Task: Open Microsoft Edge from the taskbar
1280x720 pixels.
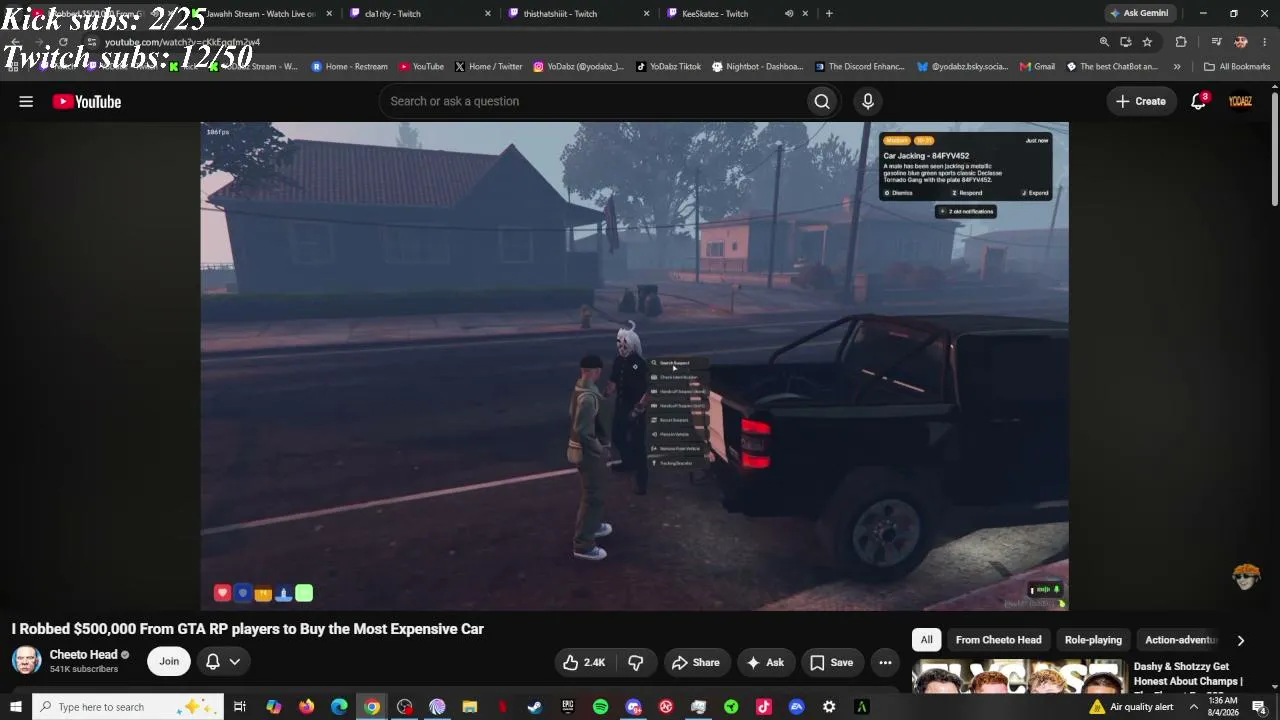Action: click(x=339, y=707)
